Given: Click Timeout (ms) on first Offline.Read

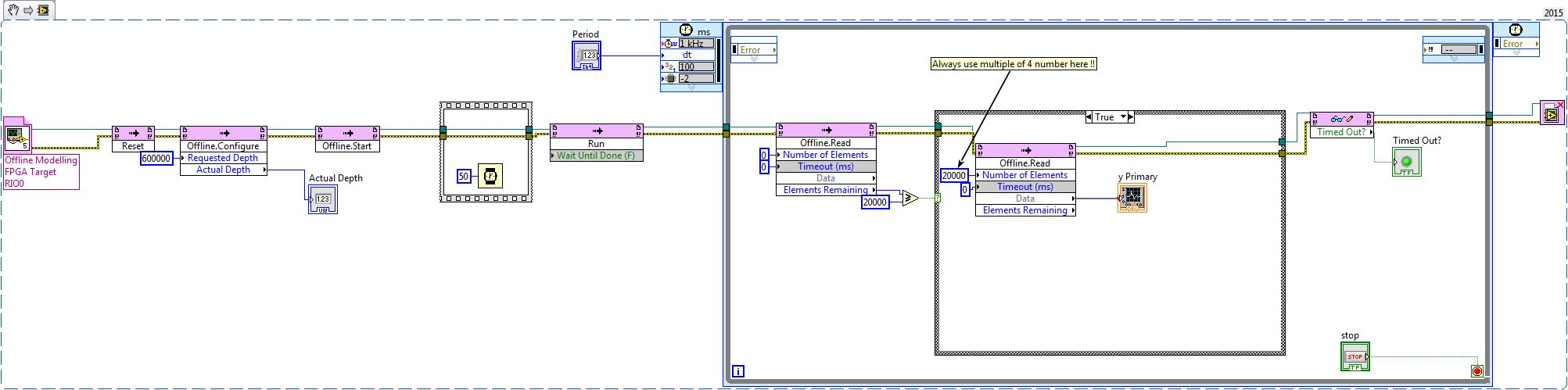Looking at the screenshot, I should point(826,166).
